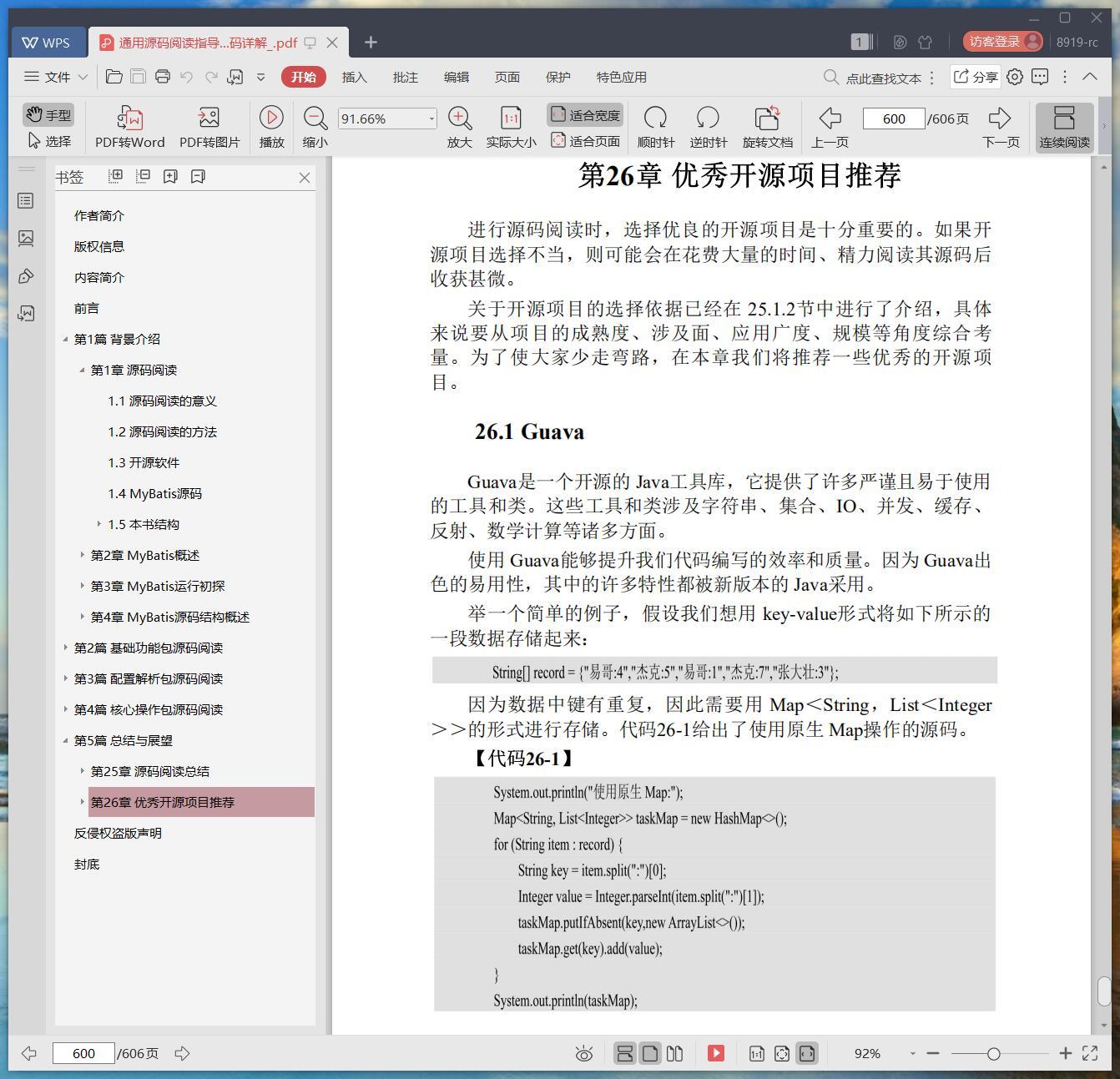
Task: Expand 第3篇 配置解析包源码阅读 bookmark
Action: pyautogui.click(x=65, y=678)
